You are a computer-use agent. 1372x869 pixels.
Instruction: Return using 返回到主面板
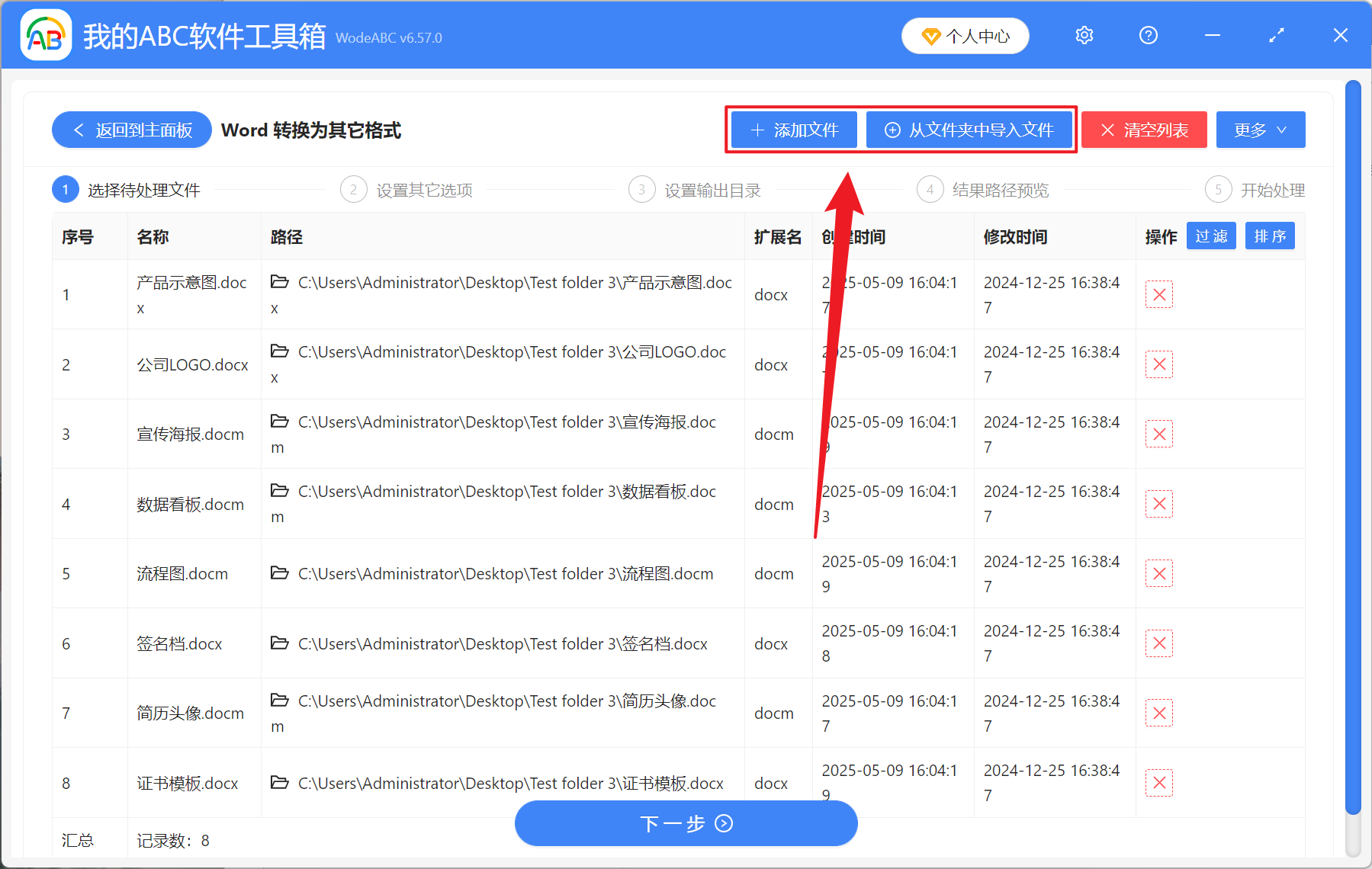click(x=131, y=130)
